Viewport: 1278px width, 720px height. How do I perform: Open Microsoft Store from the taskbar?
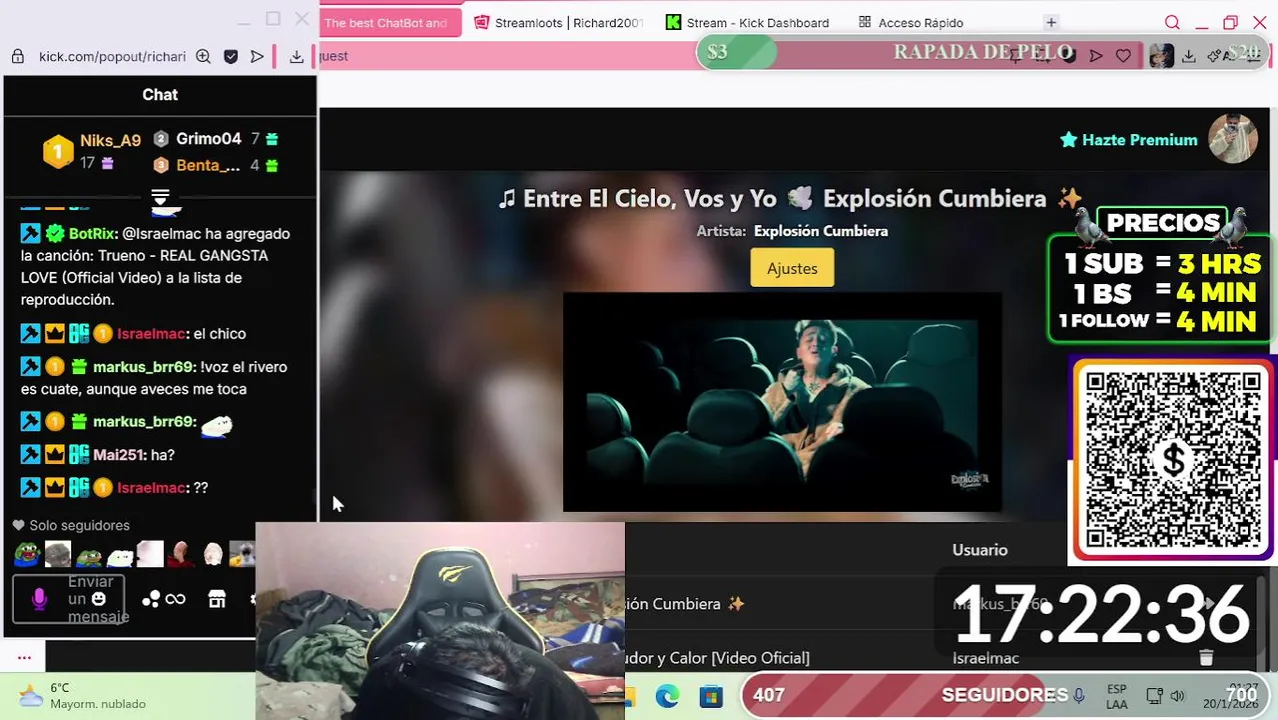(711, 696)
